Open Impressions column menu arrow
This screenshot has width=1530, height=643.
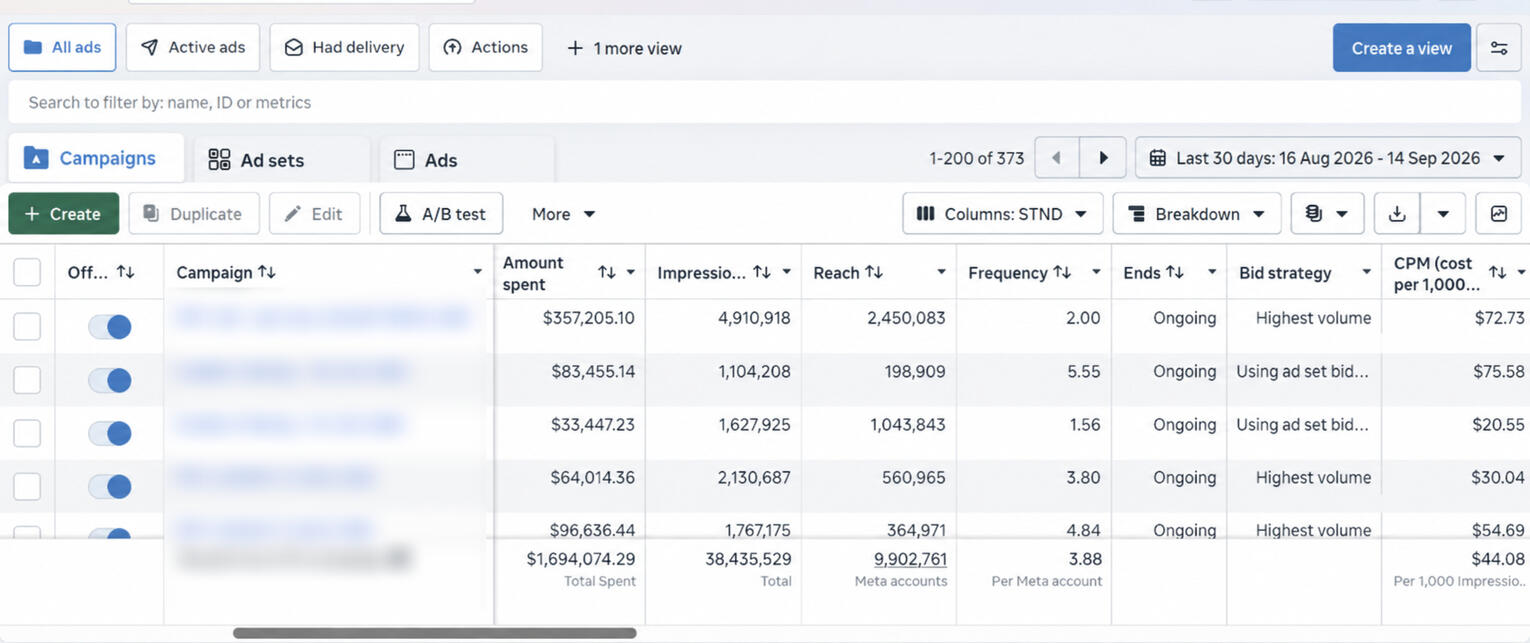click(x=787, y=272)
